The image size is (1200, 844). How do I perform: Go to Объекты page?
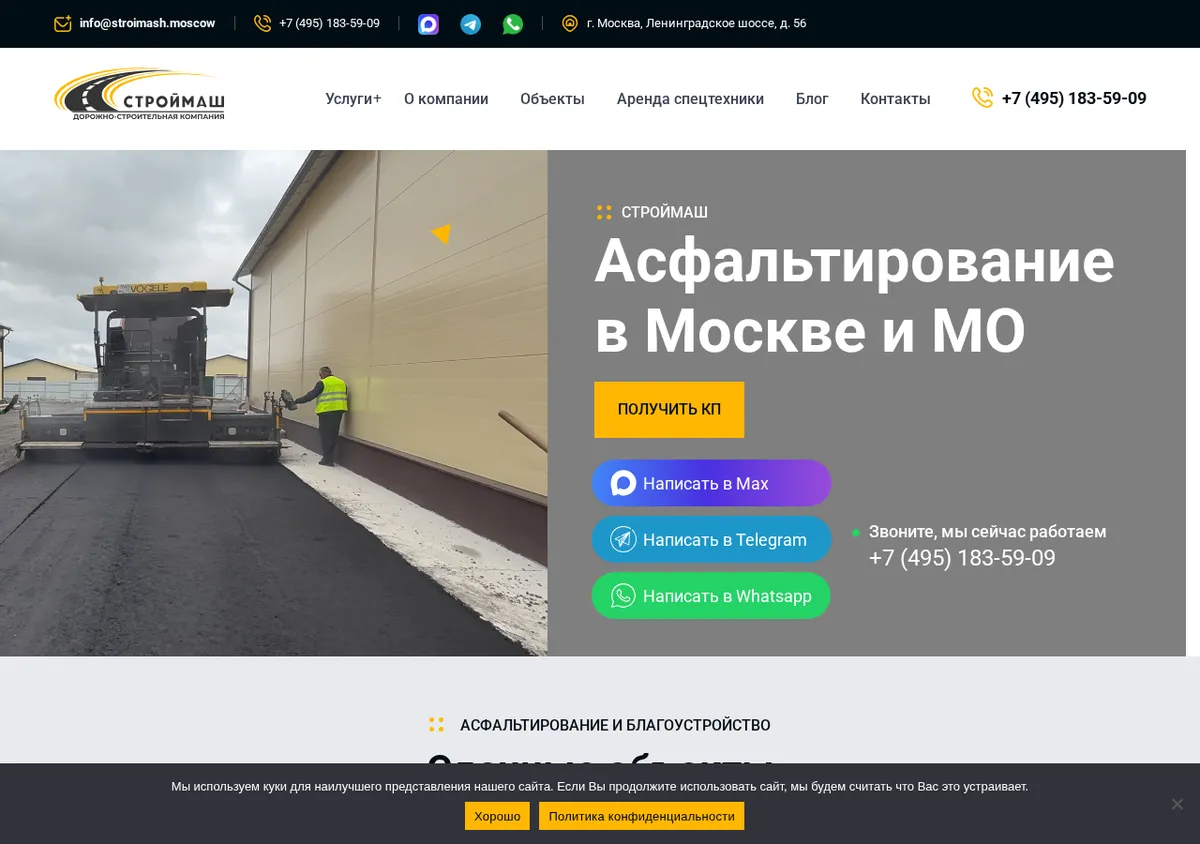point(552,99)
